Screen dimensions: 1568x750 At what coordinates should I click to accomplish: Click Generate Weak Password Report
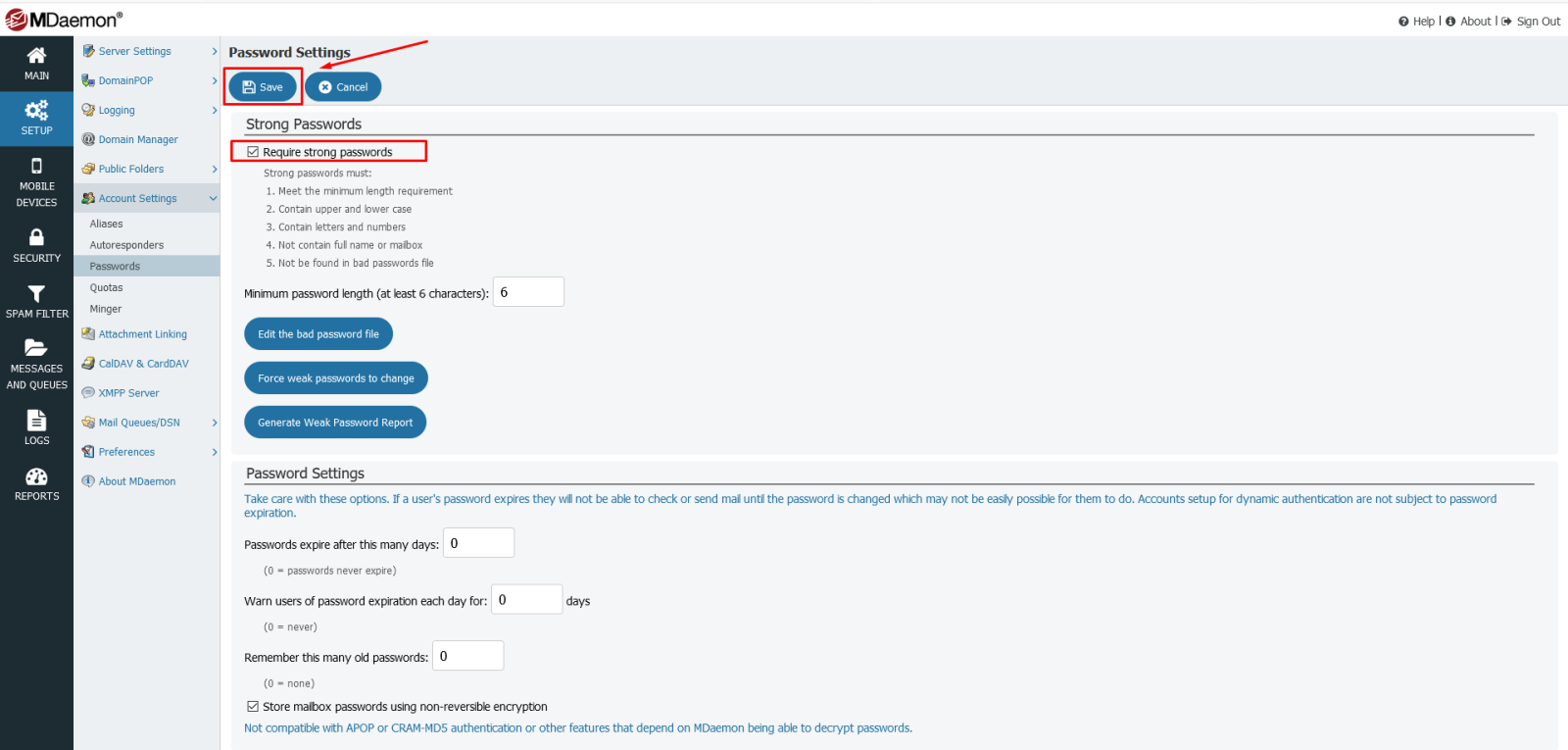[x=335, y=423]
